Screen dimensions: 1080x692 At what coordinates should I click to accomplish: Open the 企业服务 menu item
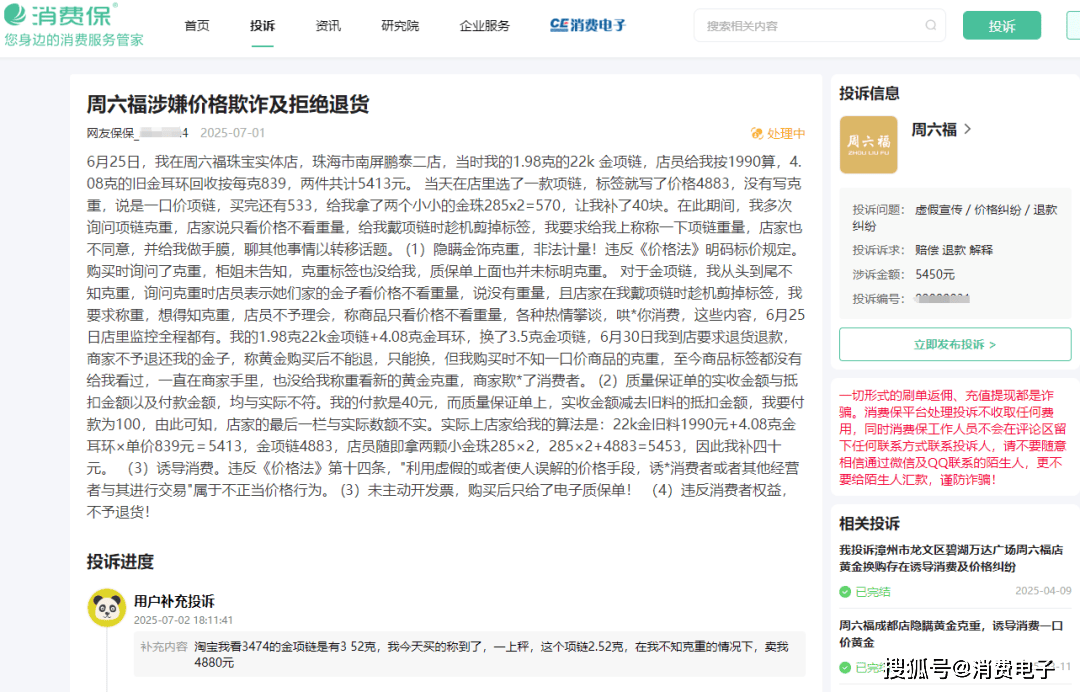click(x=485, y=25)
